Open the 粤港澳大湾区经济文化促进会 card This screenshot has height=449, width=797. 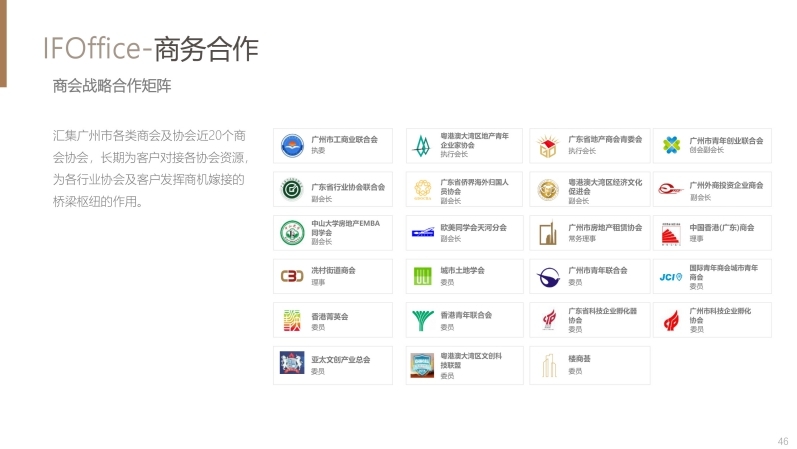click(588, 189)
